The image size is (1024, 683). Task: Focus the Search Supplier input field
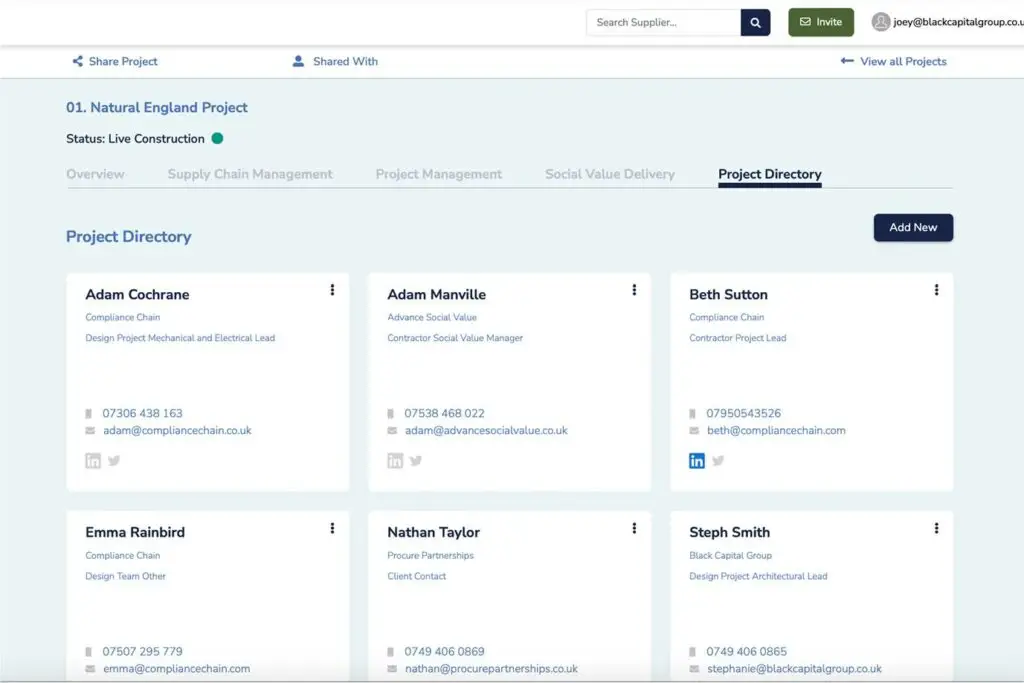664,22
